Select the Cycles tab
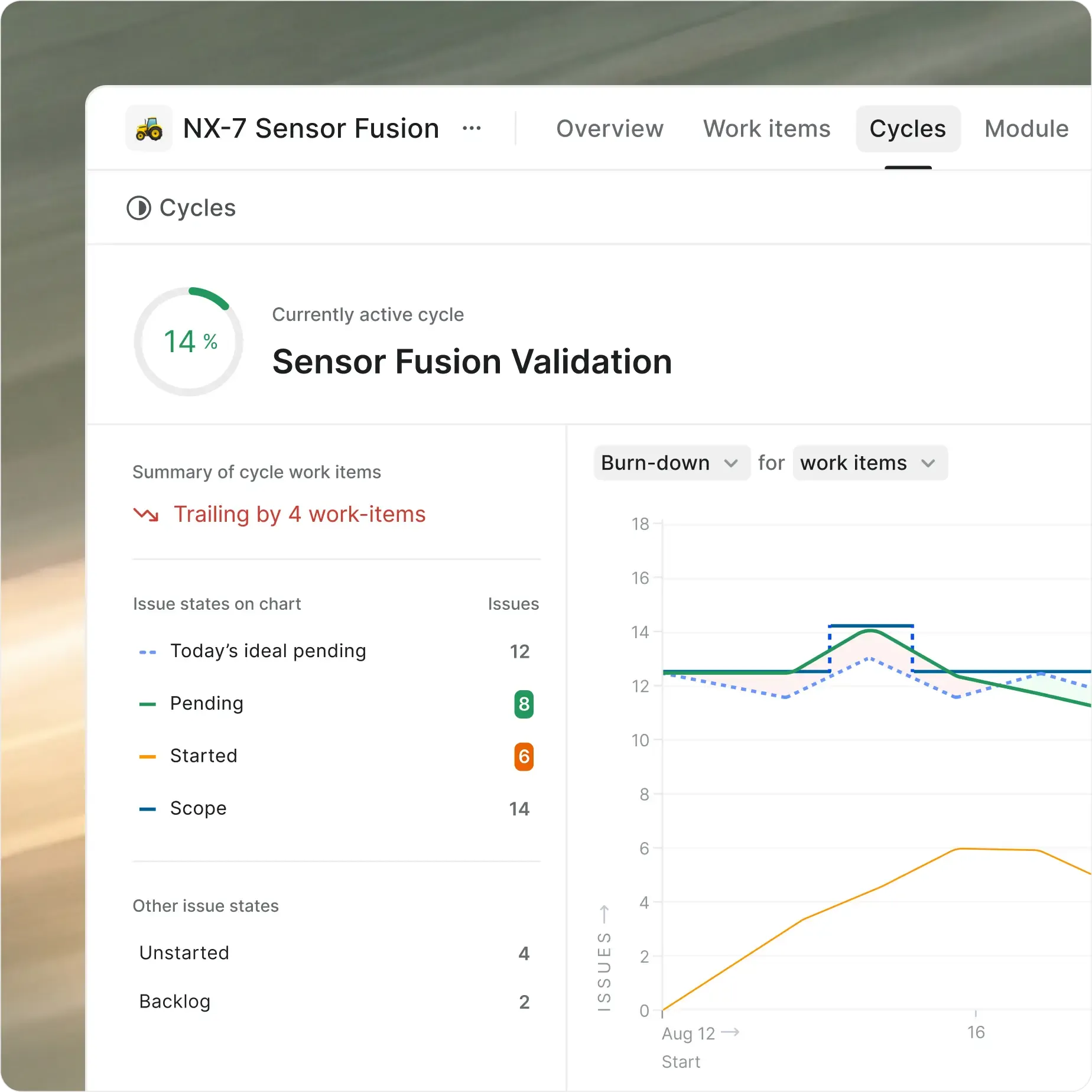 click(x=908, y=128)
